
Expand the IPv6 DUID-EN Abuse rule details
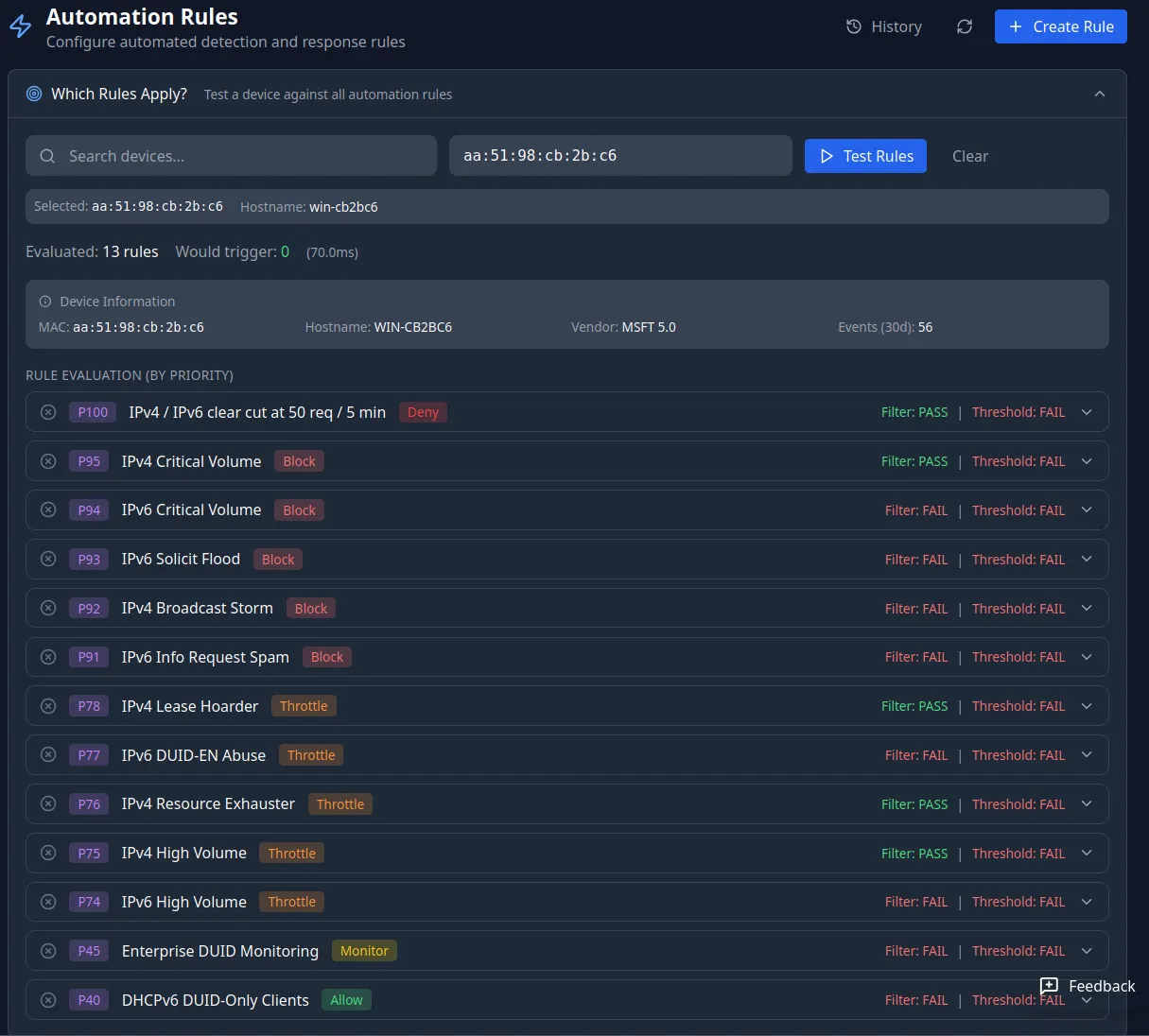click(x=1087, y=754)
